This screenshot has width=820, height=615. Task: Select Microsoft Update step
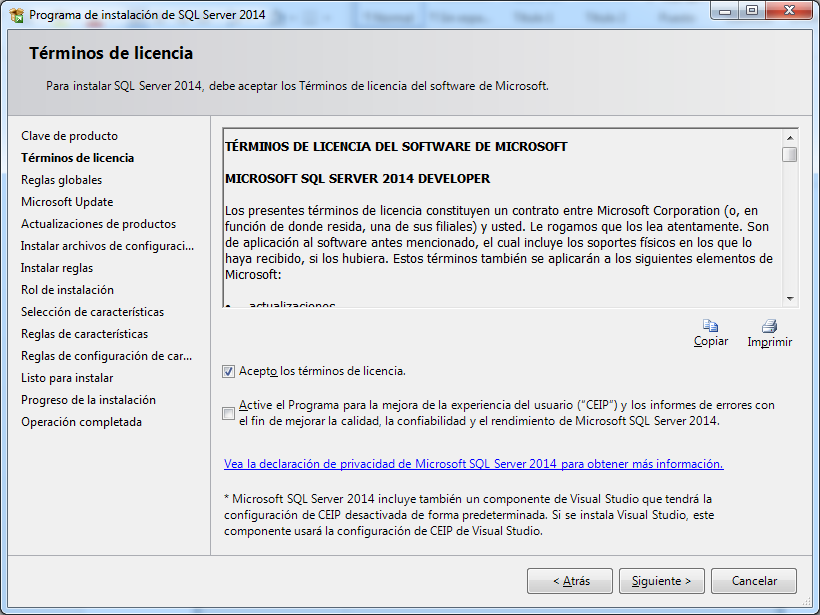[67, 202]
